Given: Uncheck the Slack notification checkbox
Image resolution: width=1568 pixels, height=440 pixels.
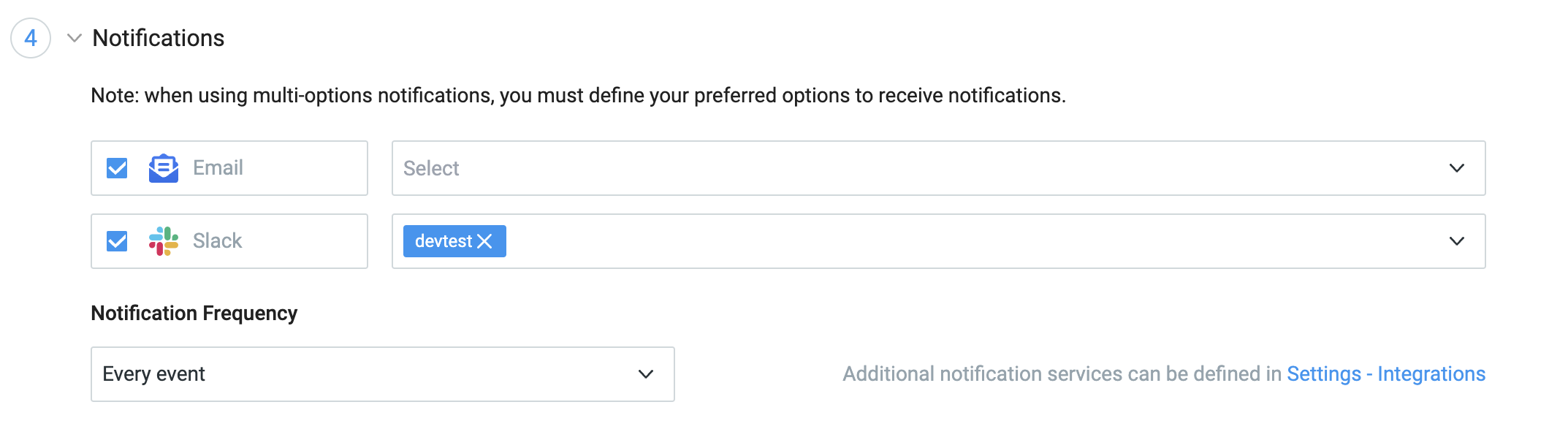Looking at the screenshot, I should 117,241.
